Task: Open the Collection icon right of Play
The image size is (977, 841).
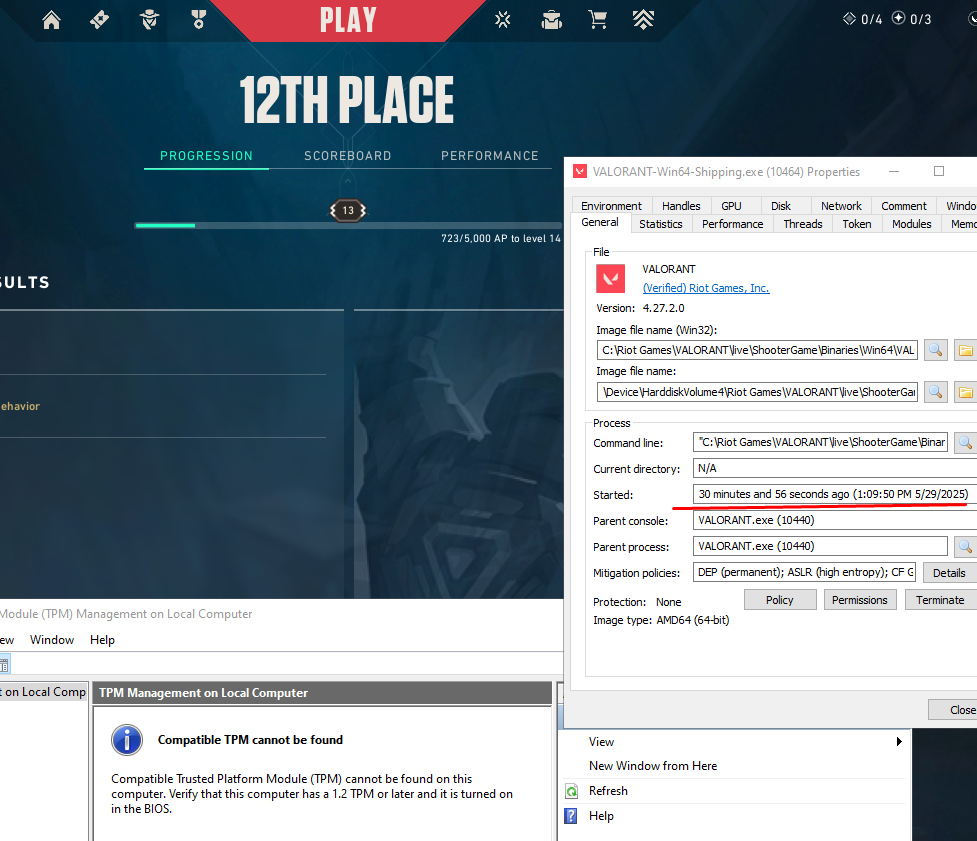Action: click(503, 20)
